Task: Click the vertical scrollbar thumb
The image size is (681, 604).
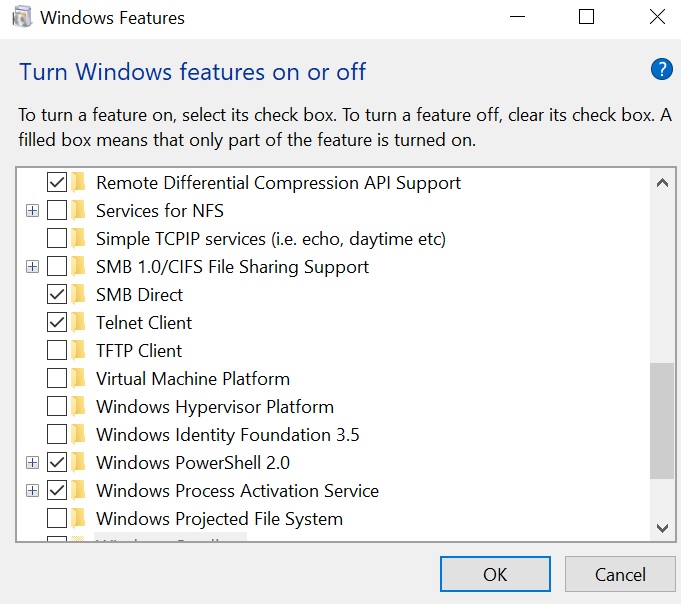Action: point(661,420)
